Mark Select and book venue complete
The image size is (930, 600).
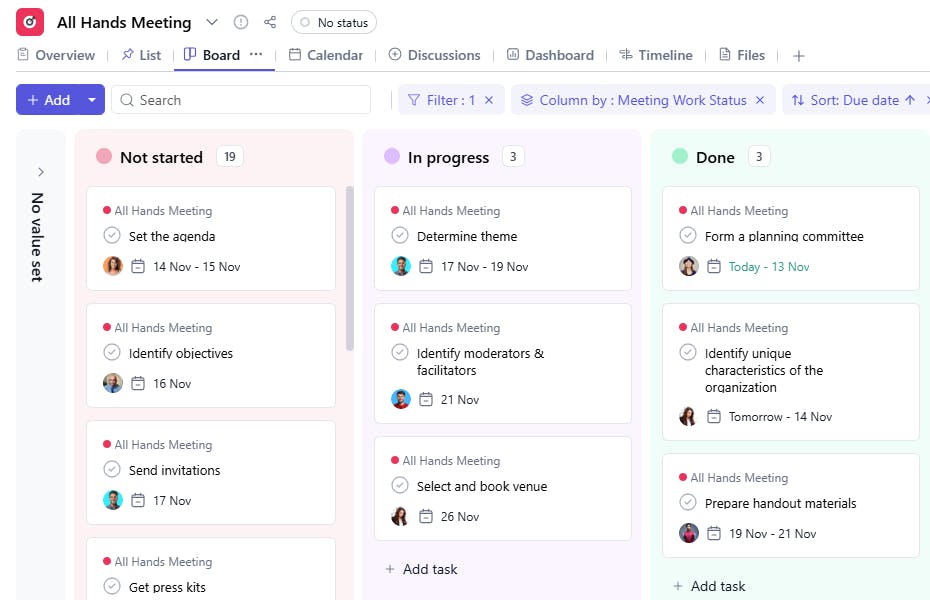click(x=400, y=485)
